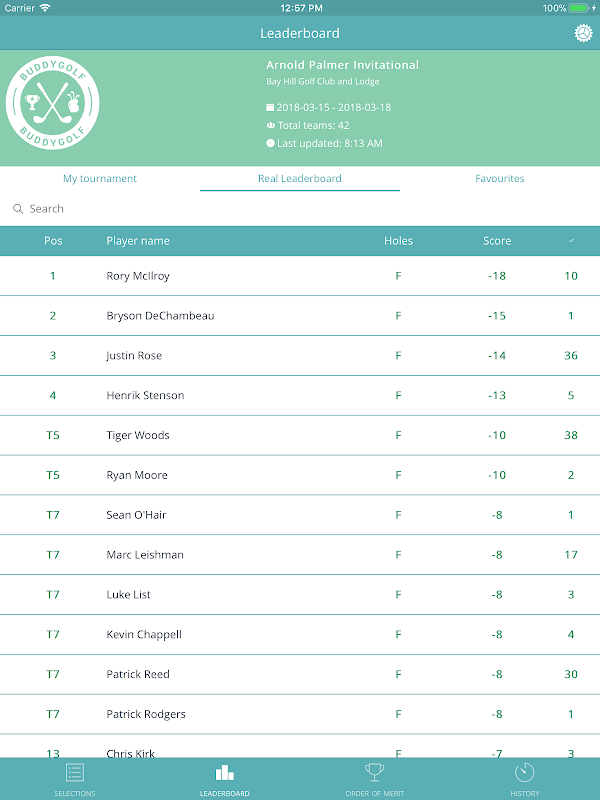Open History clock icon
The width and height of the screenshot is (600, 800).
pyautogui.click(x=524, y=772)
